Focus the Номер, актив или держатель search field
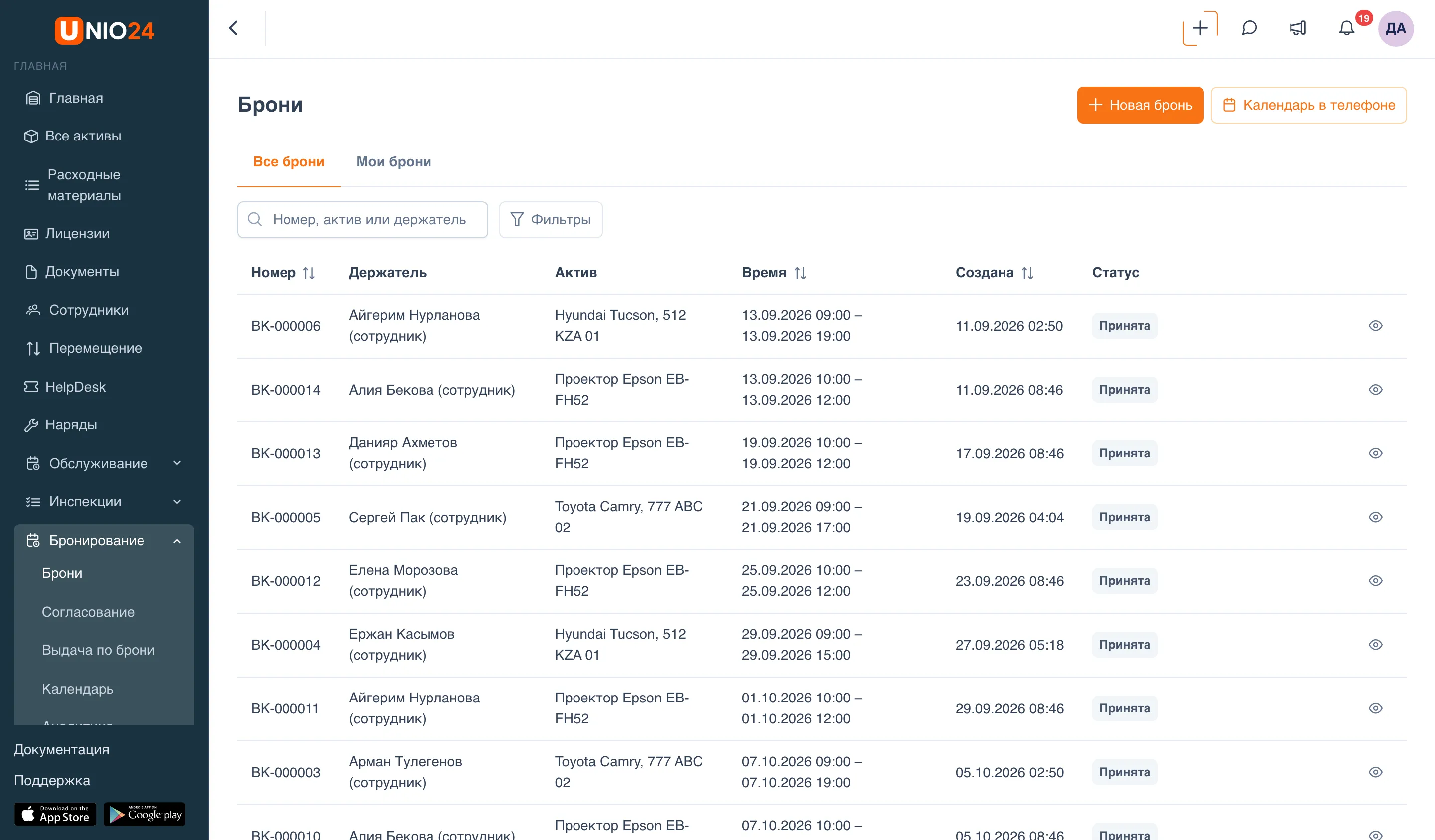 (363, 219)
